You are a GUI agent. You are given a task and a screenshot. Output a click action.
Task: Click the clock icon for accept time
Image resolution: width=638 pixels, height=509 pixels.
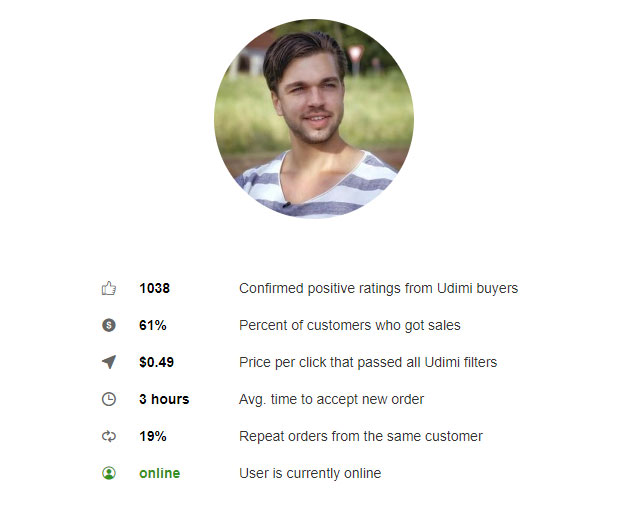click(109, 399)
